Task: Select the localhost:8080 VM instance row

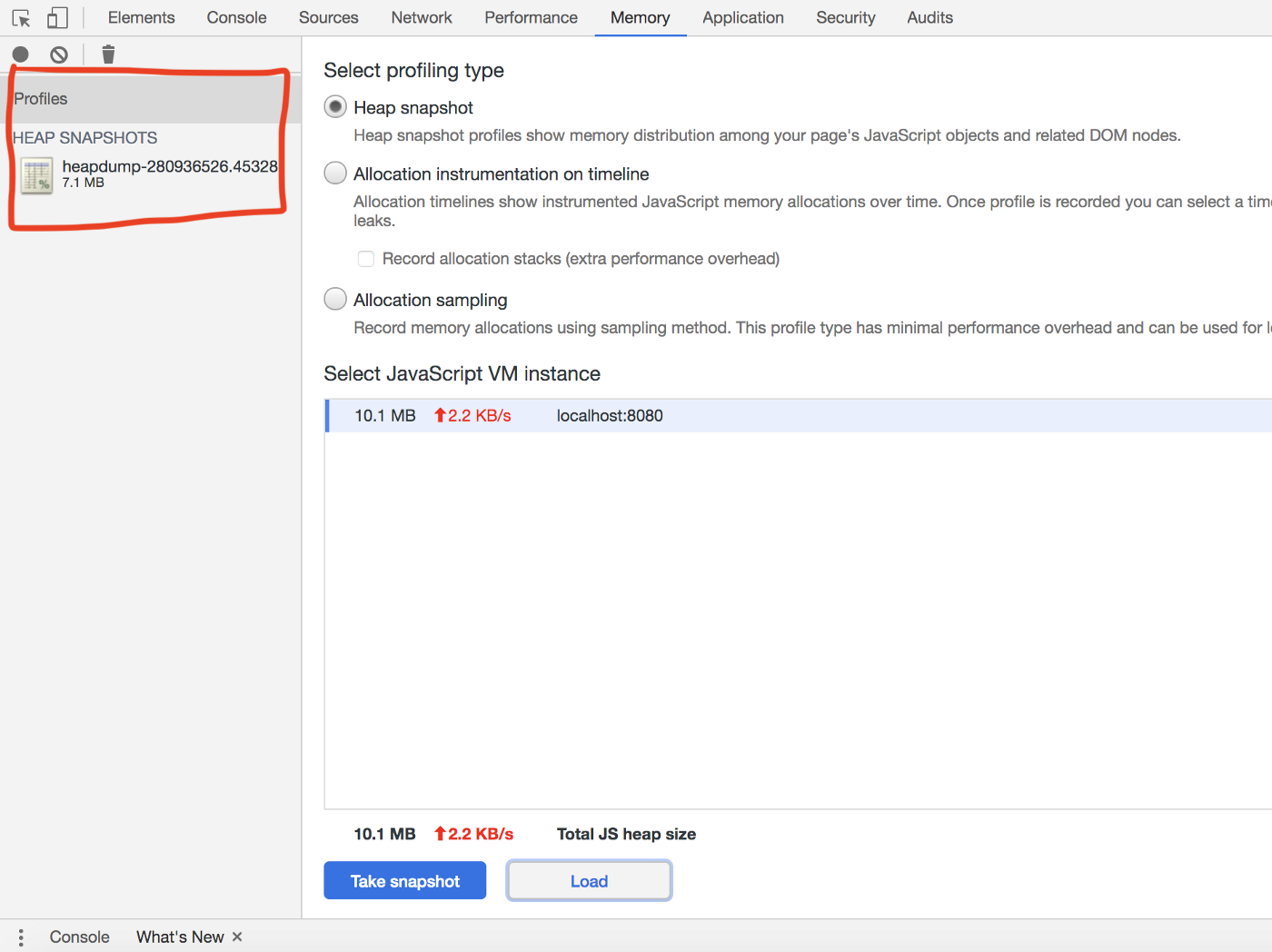Action: (799, 416)
